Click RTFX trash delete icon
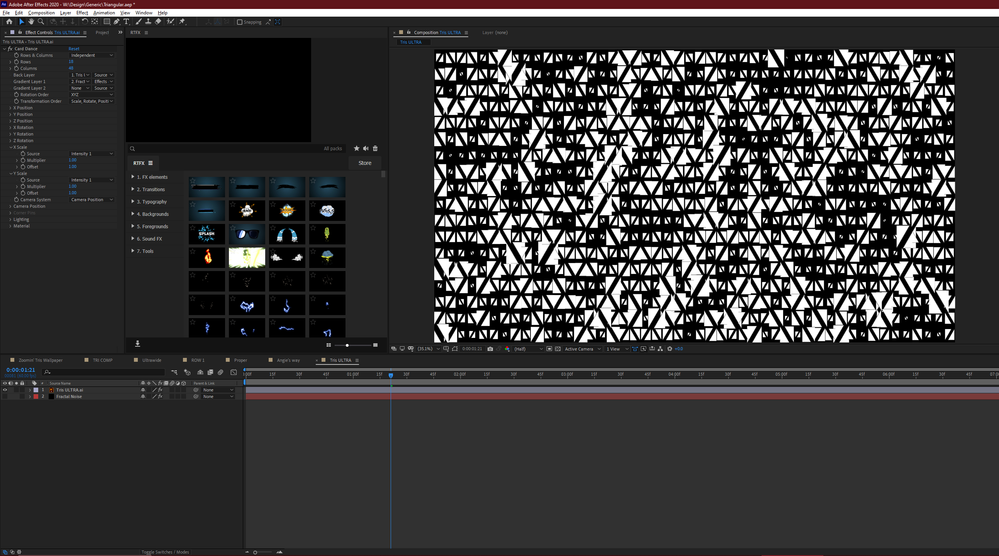Viewport: 999px width, 556px height. (x=375, y=148)
